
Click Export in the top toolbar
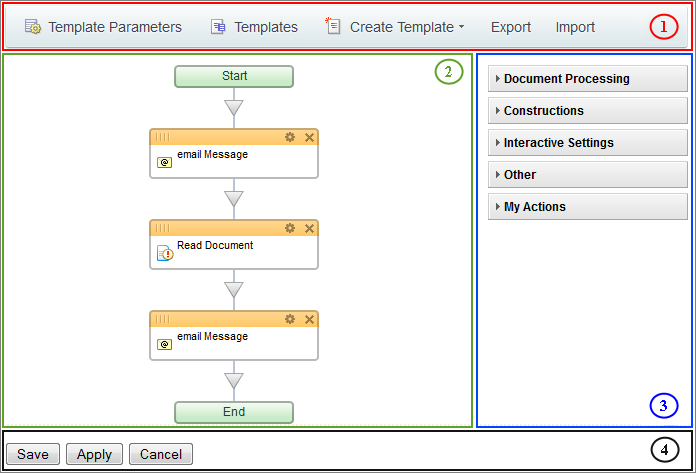pos(511,27)
